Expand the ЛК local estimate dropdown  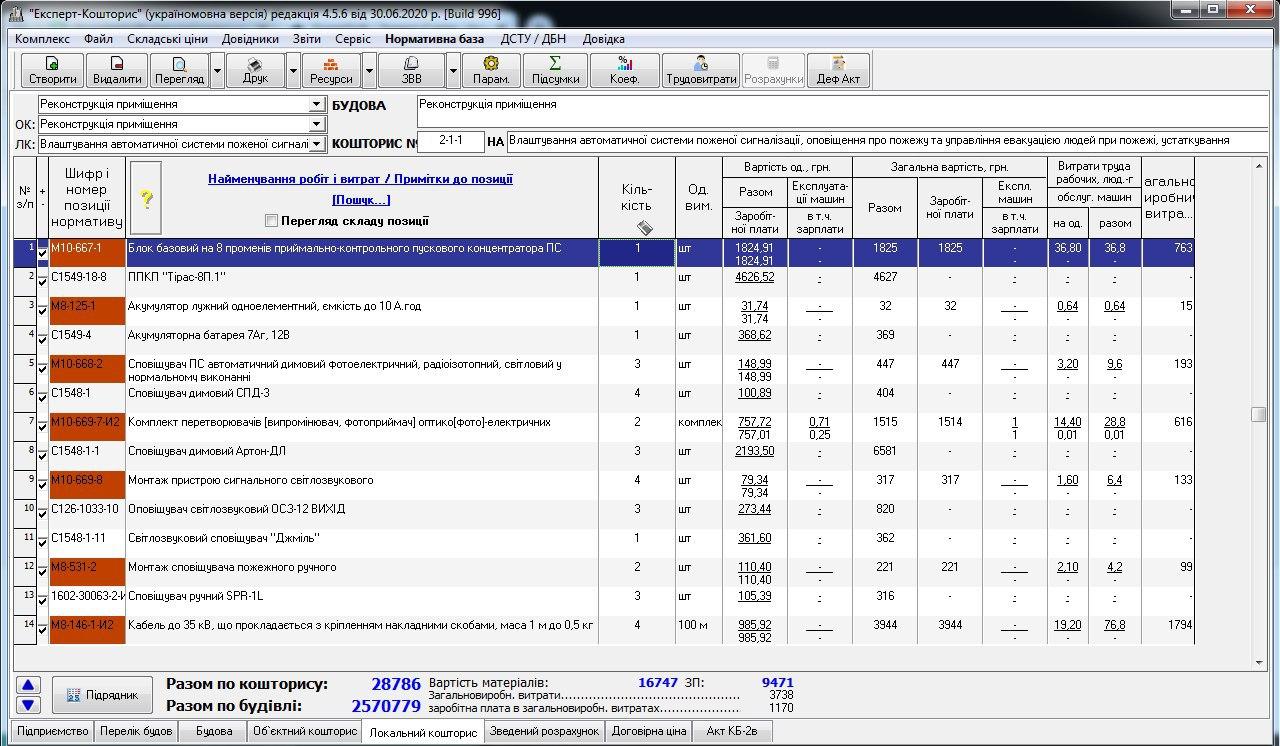pos(317,144)
